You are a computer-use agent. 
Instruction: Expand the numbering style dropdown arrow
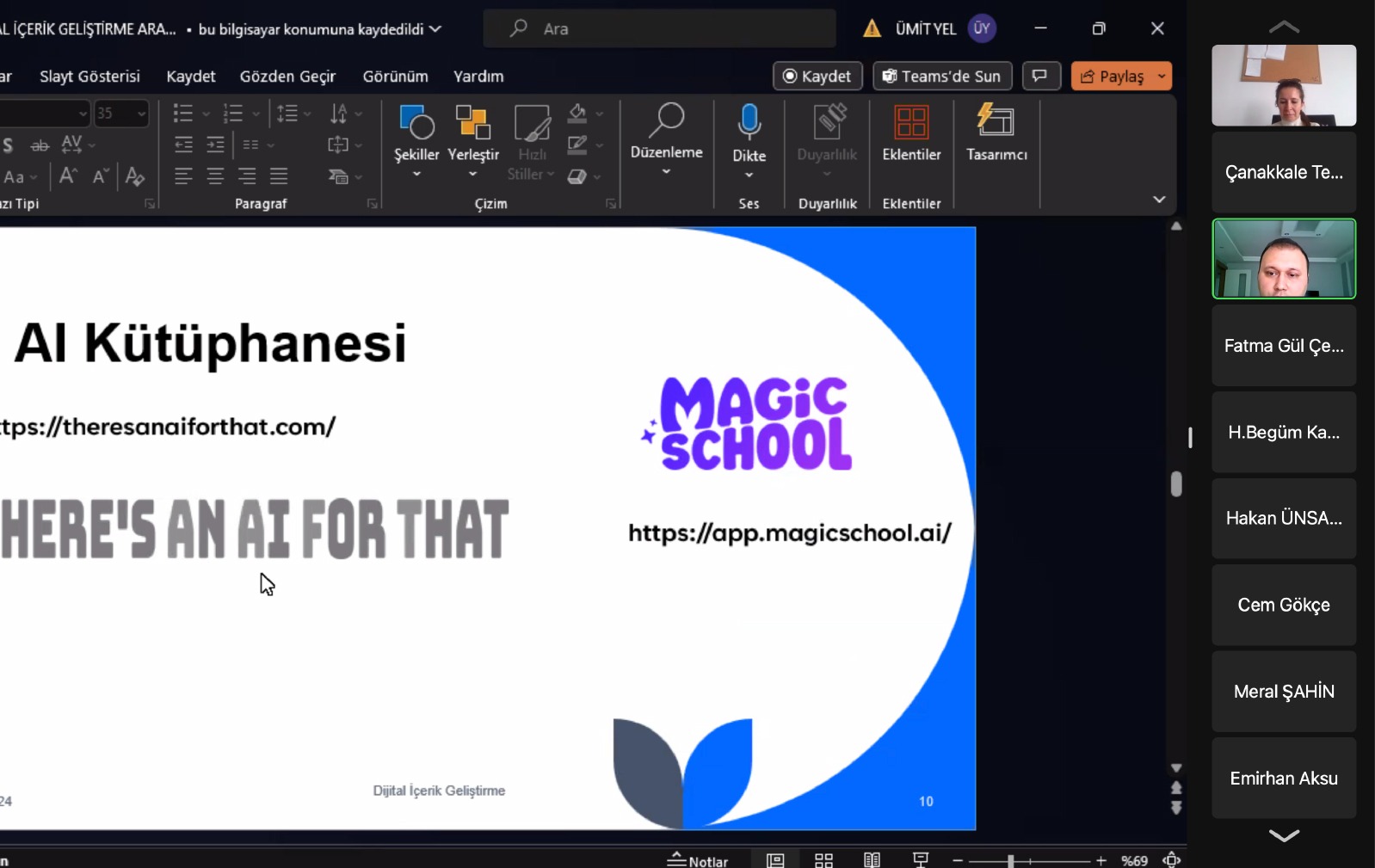point(256,114)
